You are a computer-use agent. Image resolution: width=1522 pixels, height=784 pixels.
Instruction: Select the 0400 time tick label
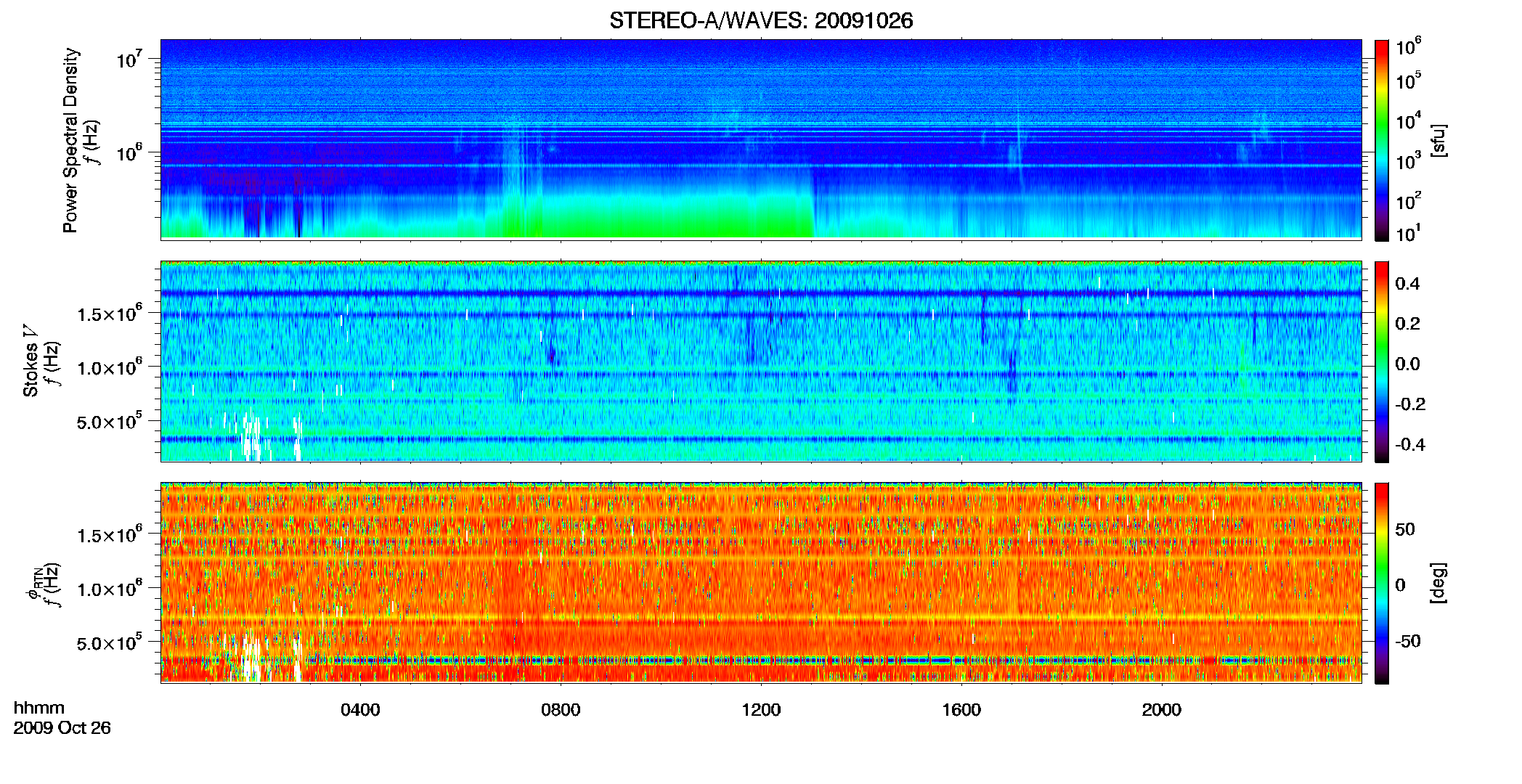[360, 709]
